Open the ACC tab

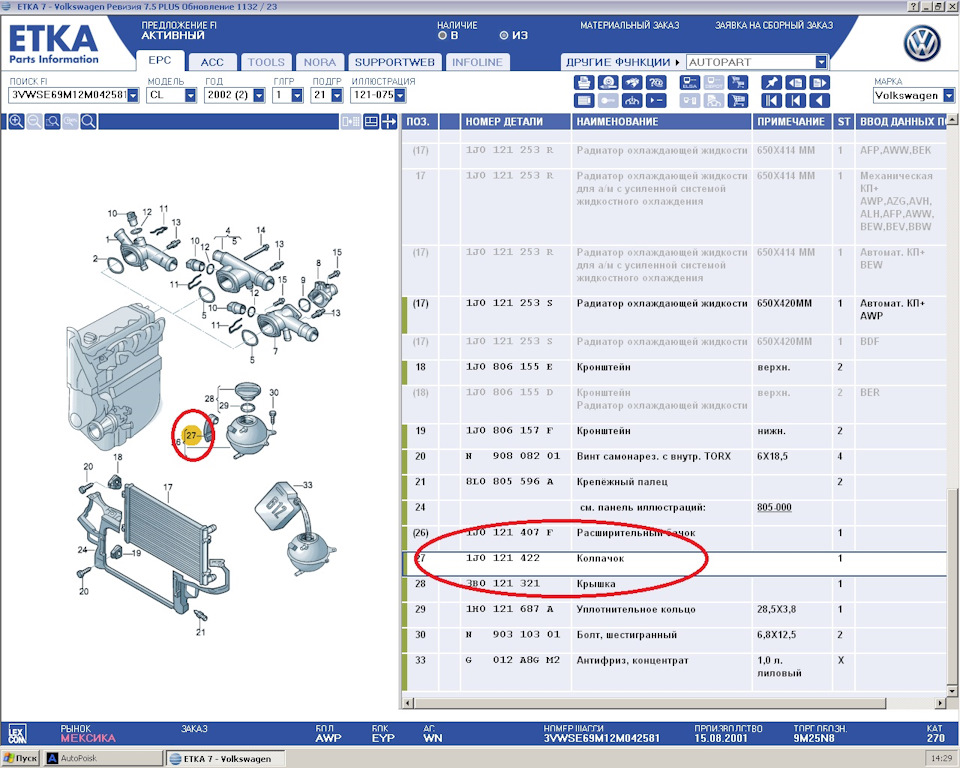point(212,62)
